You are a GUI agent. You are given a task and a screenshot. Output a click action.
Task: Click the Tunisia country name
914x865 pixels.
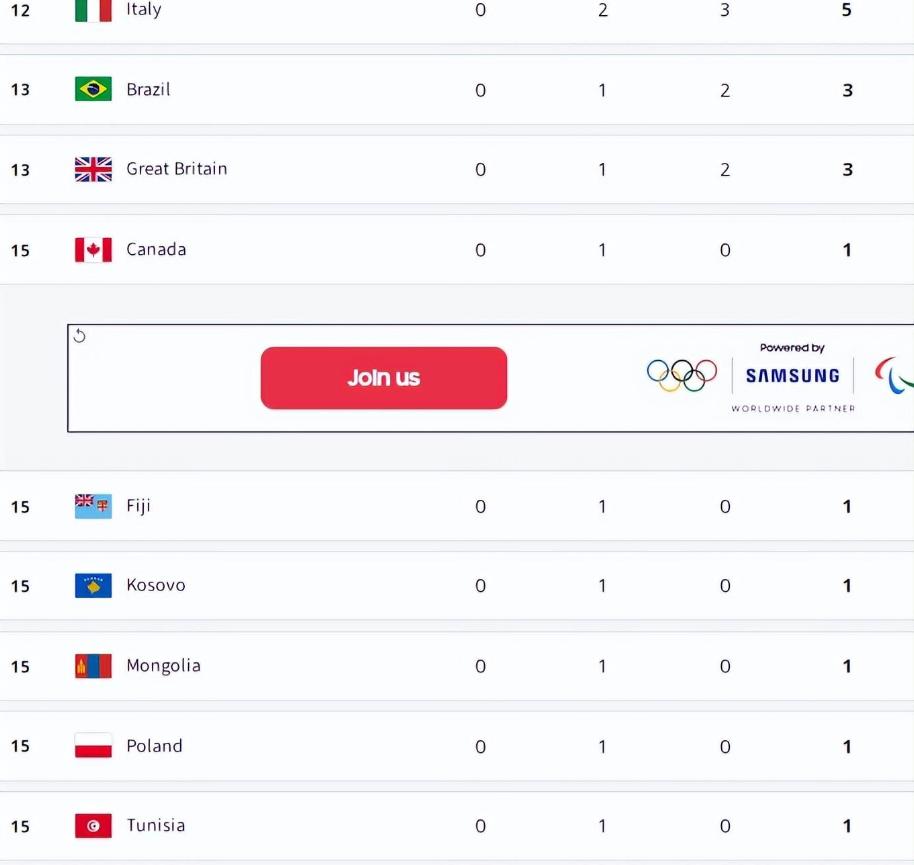(156, 825)
